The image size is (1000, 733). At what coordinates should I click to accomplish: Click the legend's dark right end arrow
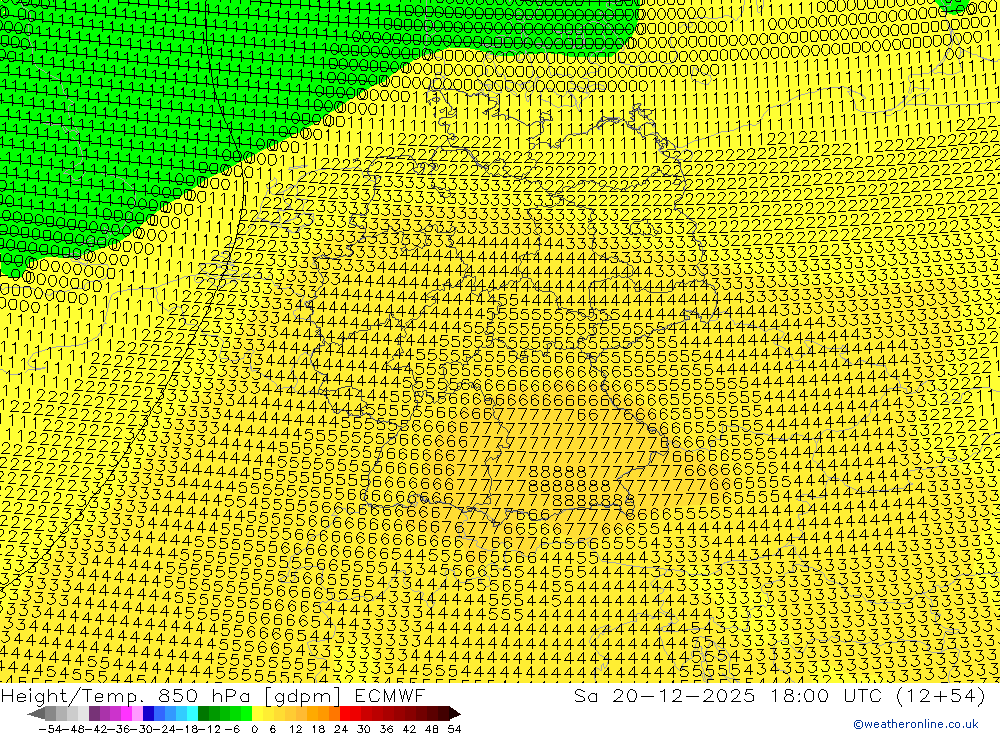455,714
